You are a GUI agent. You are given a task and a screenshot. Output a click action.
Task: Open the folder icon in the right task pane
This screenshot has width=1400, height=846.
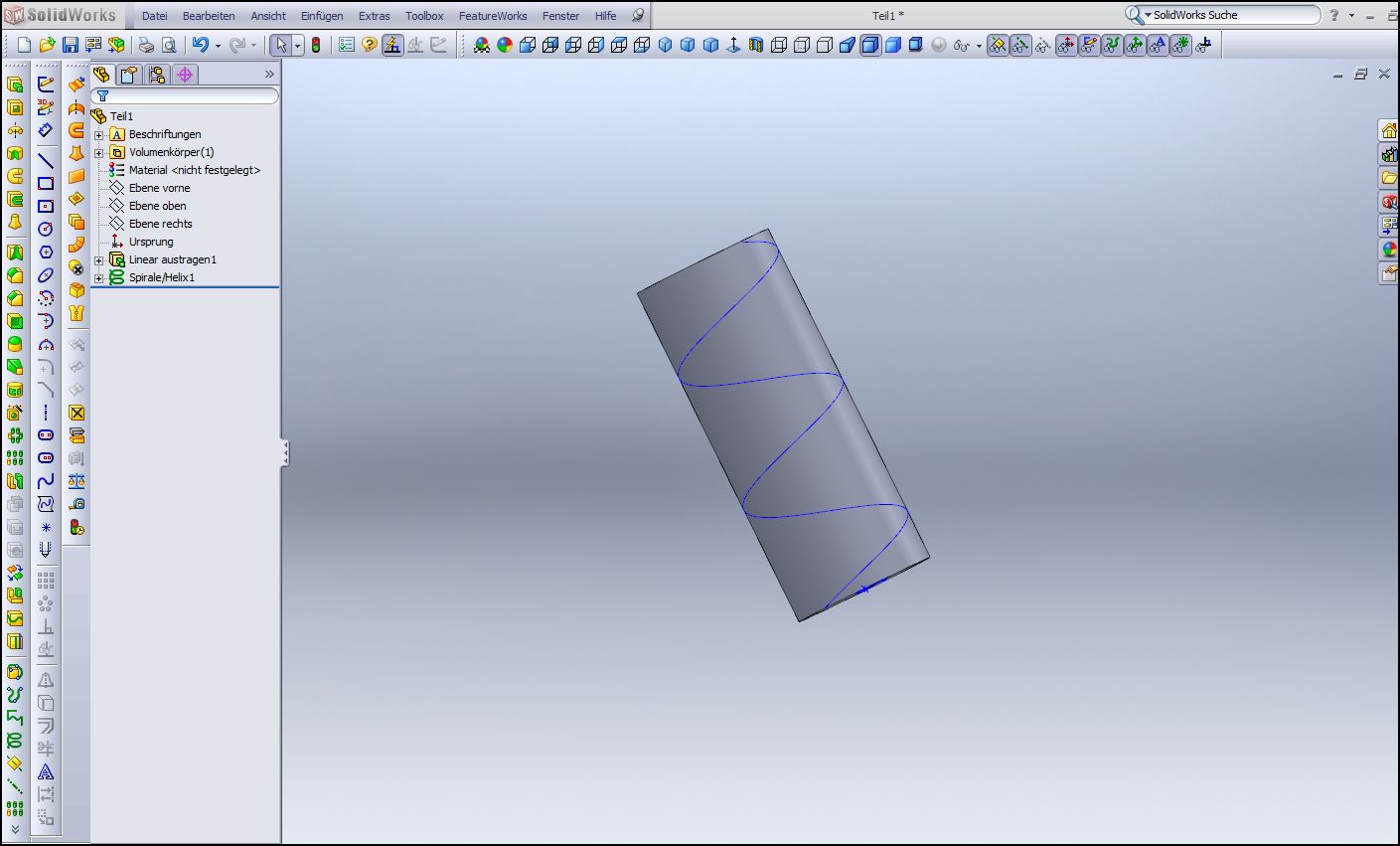[x=1389, y=178]
